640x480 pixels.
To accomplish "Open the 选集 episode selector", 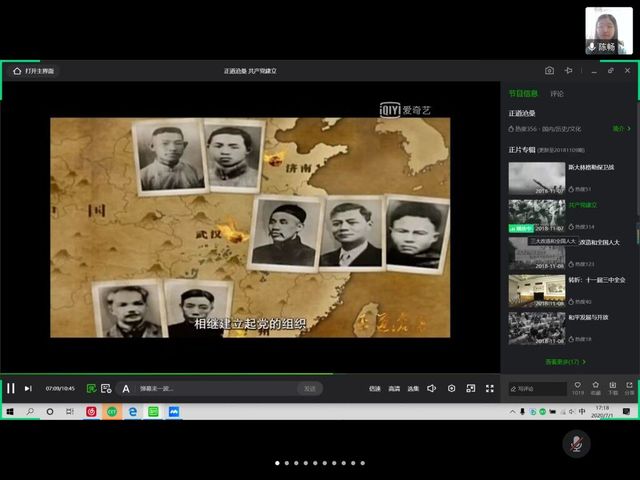I will point(413,388).
